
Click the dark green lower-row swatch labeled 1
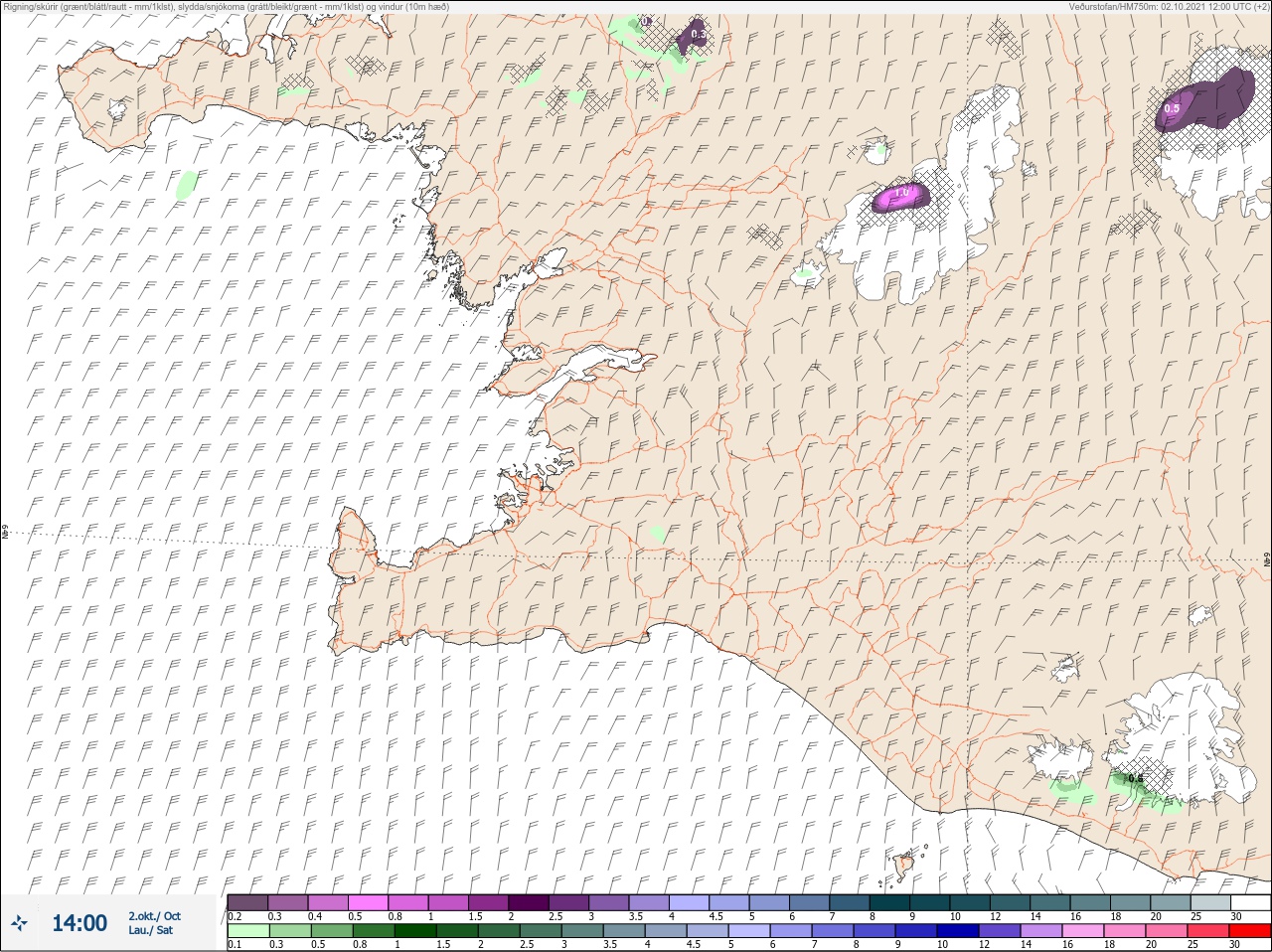[x=415, y=931]
